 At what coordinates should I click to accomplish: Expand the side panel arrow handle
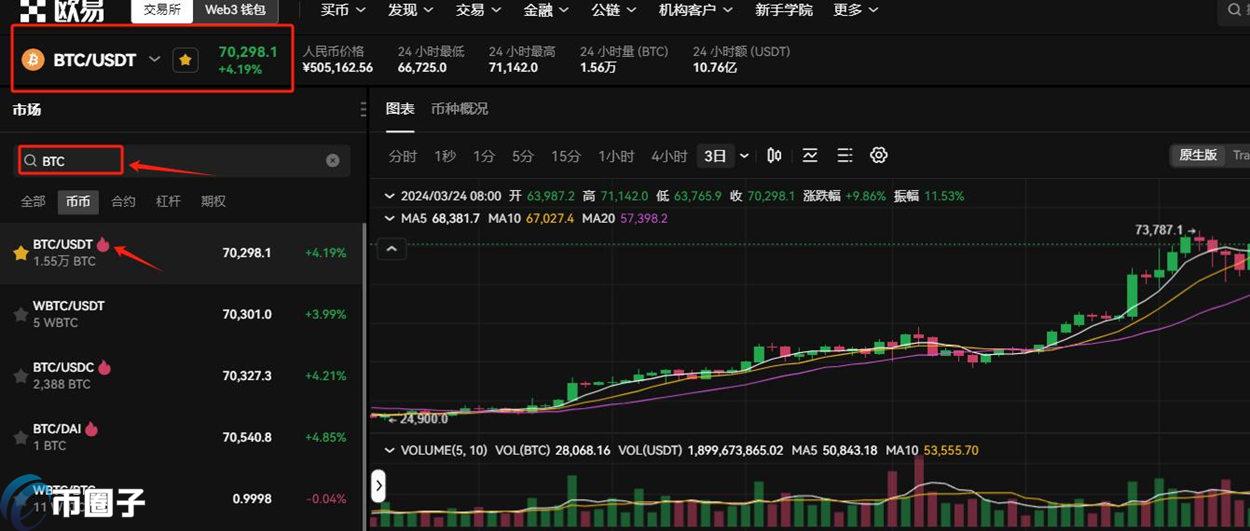(378, 487)
